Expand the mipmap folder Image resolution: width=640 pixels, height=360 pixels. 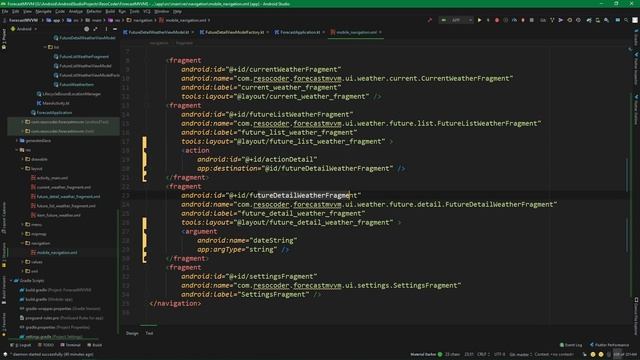[22, 234]
